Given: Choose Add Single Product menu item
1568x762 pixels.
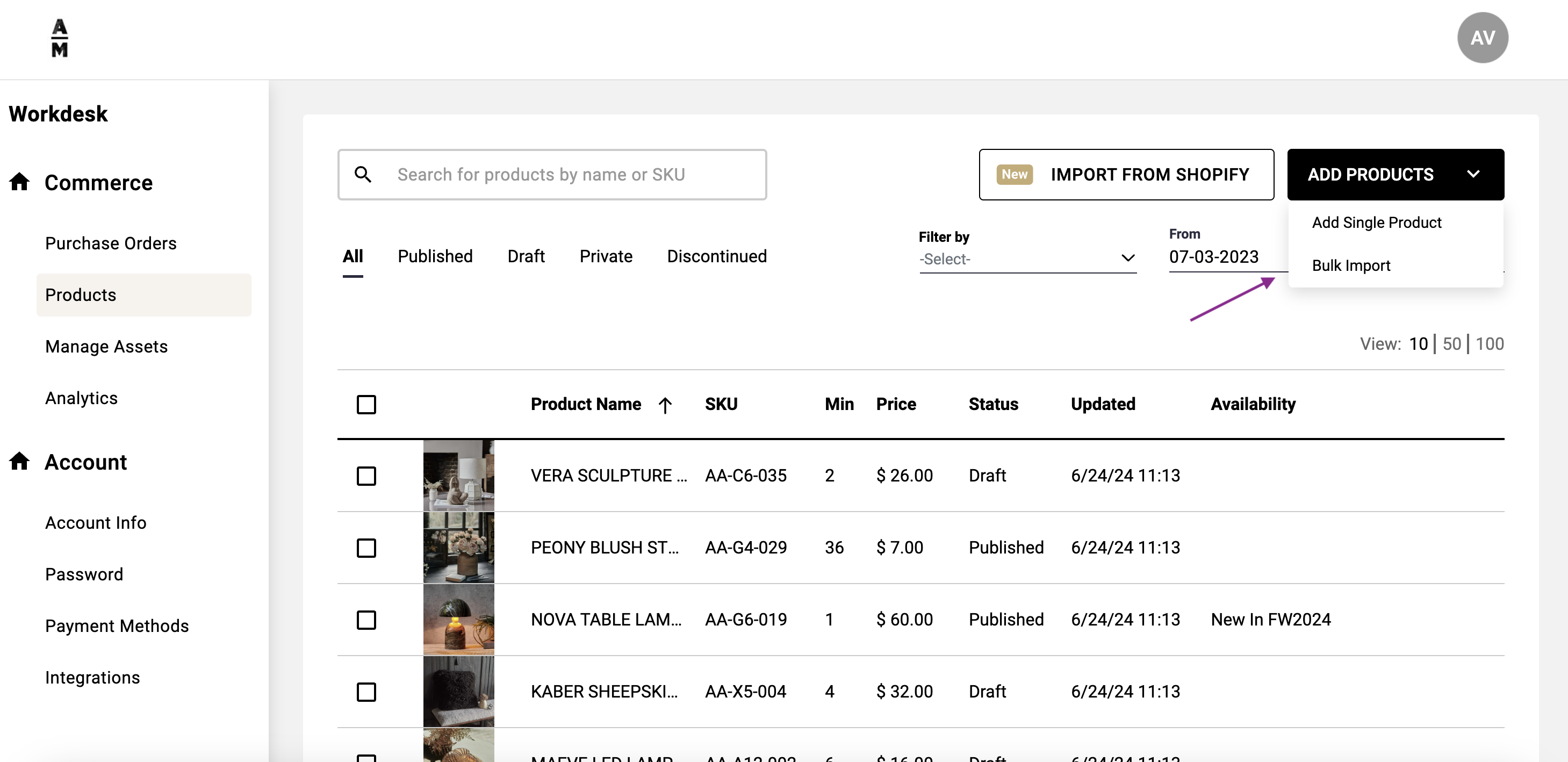Looking at the screenshot, I should (x=1376, y=223).
